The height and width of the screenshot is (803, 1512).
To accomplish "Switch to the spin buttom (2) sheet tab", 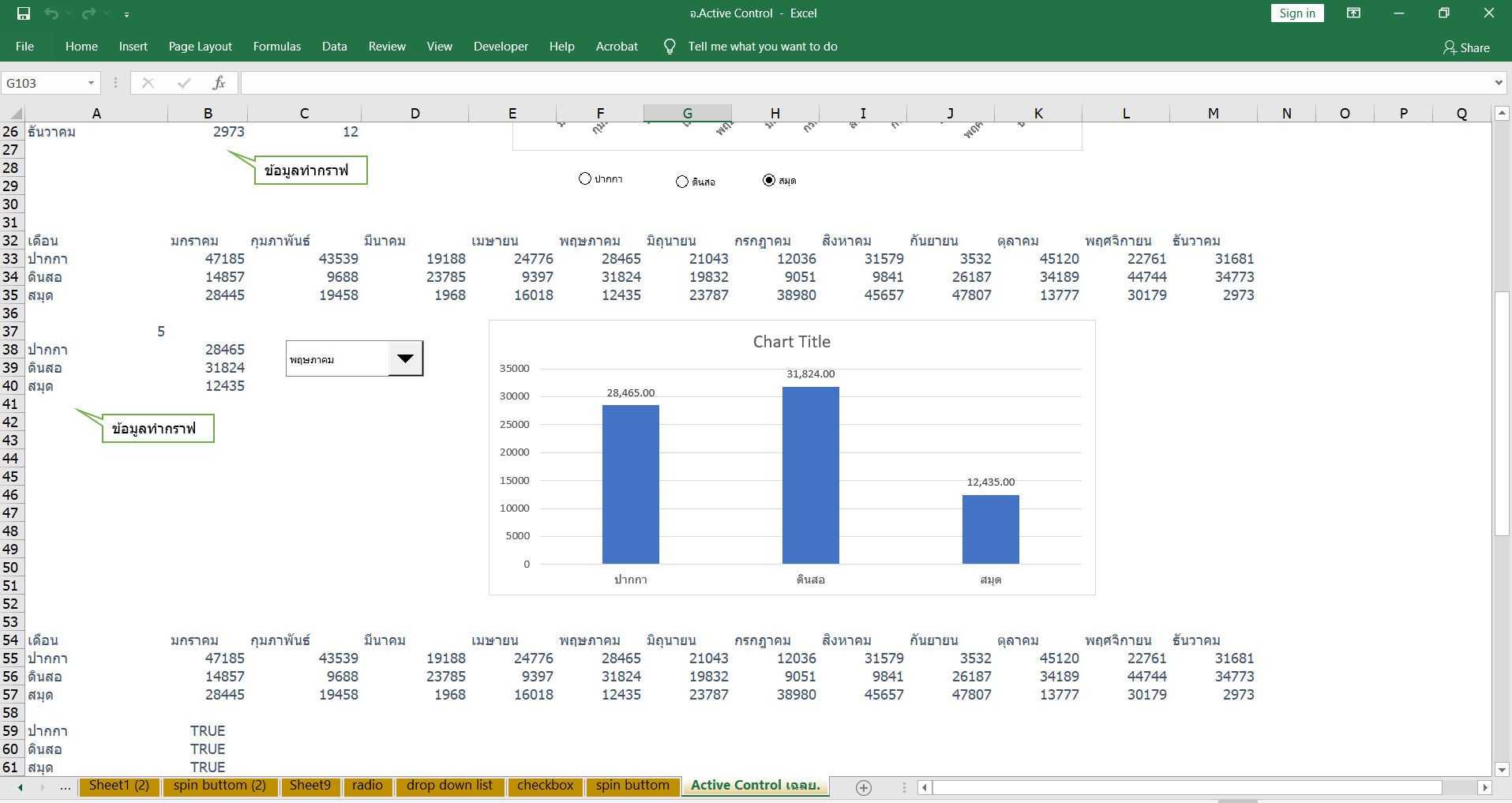I will pos(219,786).
